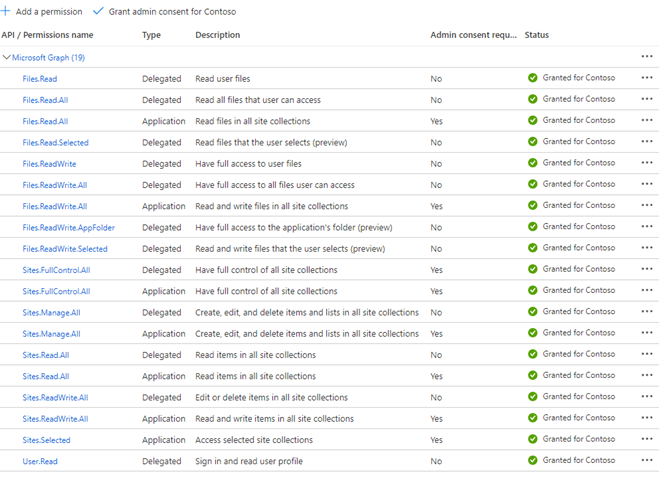The width and height of the screenshot is (665, 481).
Task: Open ellipsis menu for Files.Read row
Action: coord(647,78)
